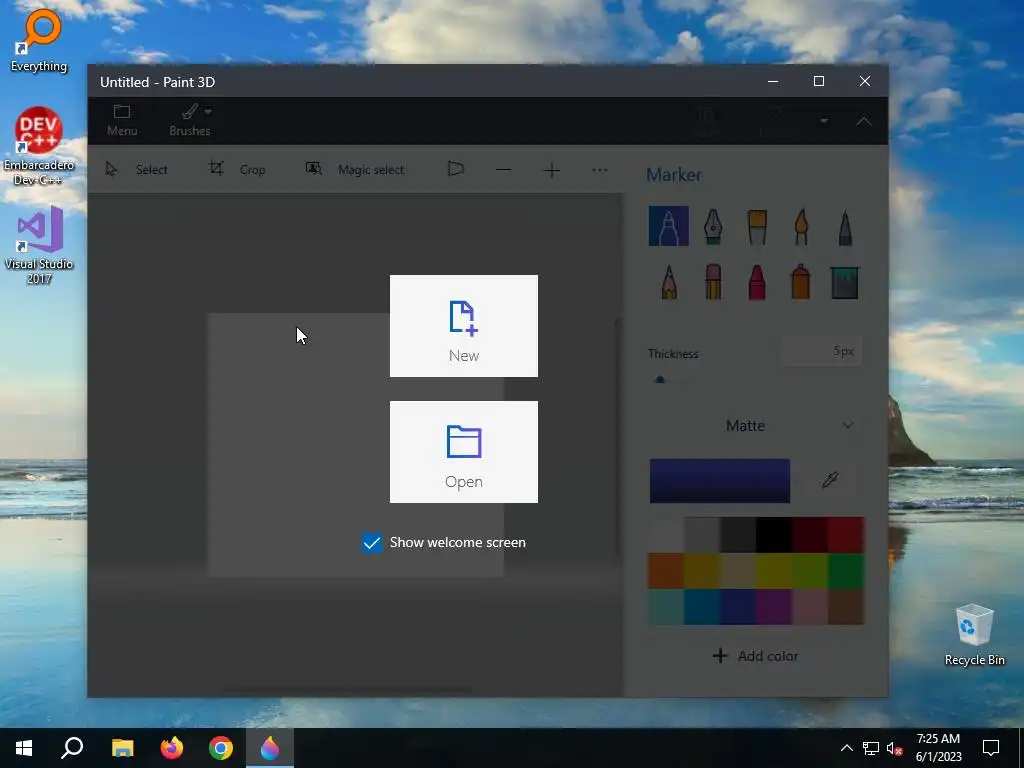1024x768 pixels.
Task: Choose the purple color swatch
Action: [x=774, y=607]
